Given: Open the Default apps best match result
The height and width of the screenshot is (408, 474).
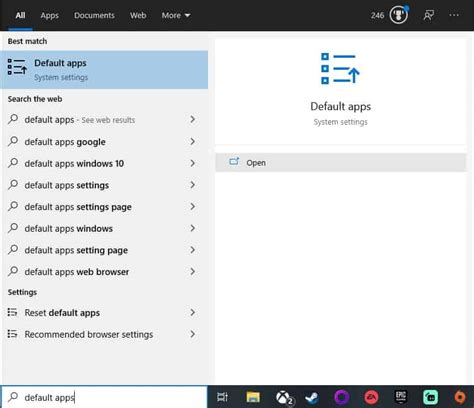Looking at the screenshot, I should tap(104, 70).
